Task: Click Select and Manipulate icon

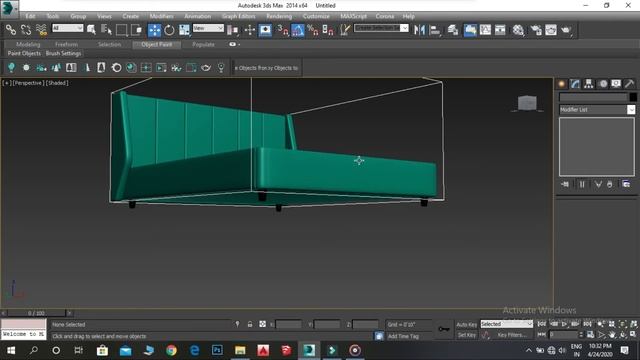Action: click(x=249, y=30)
